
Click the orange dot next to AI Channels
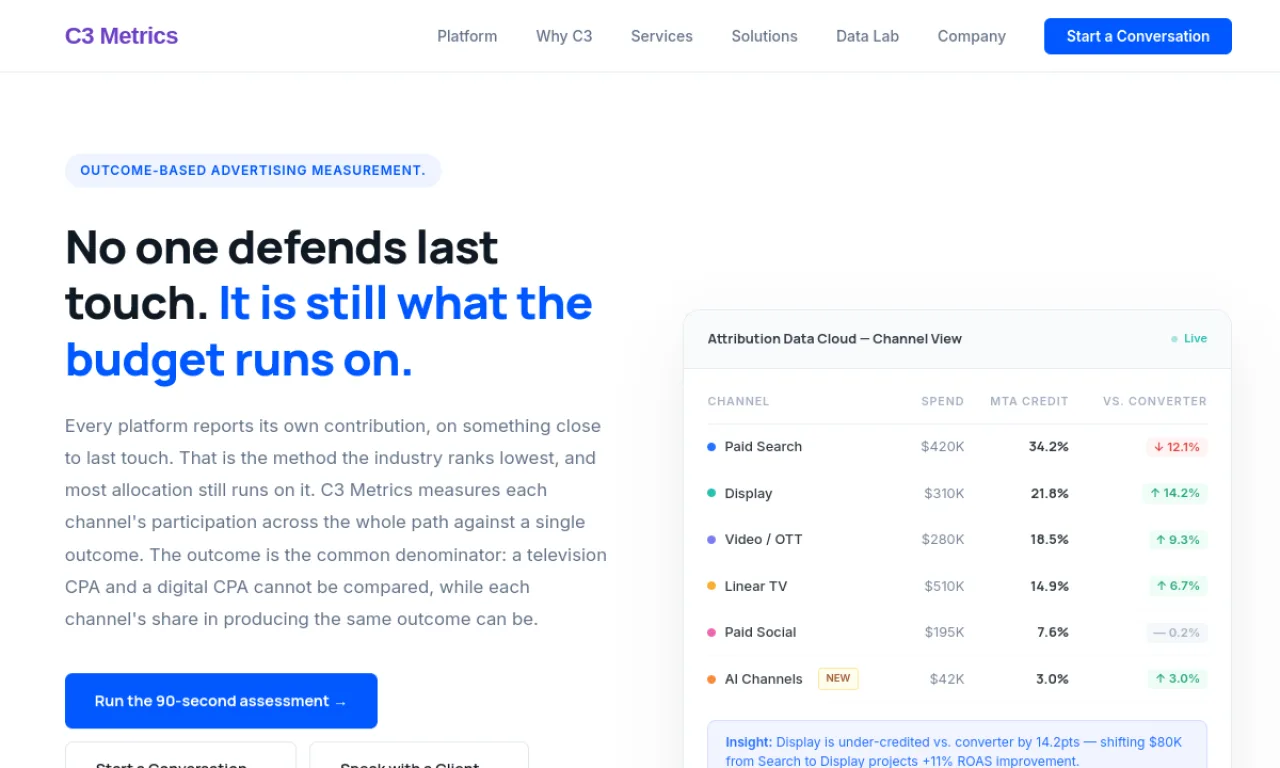[x=712, y=679]
